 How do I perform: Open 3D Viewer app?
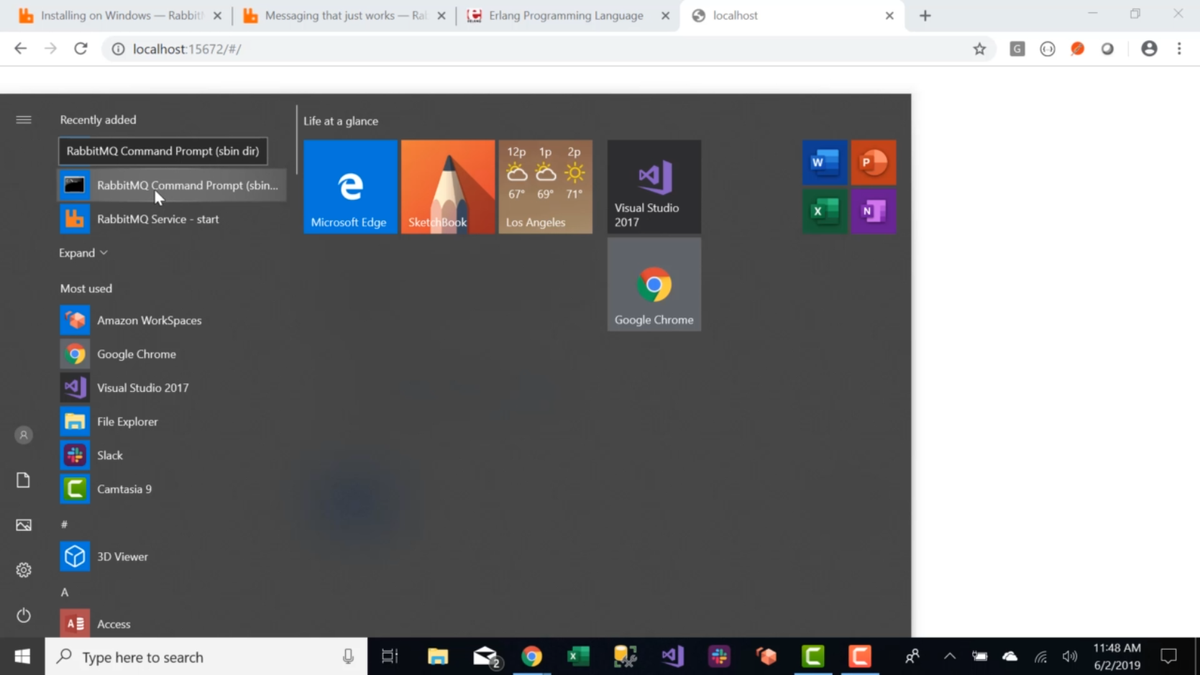pos(172,556)
